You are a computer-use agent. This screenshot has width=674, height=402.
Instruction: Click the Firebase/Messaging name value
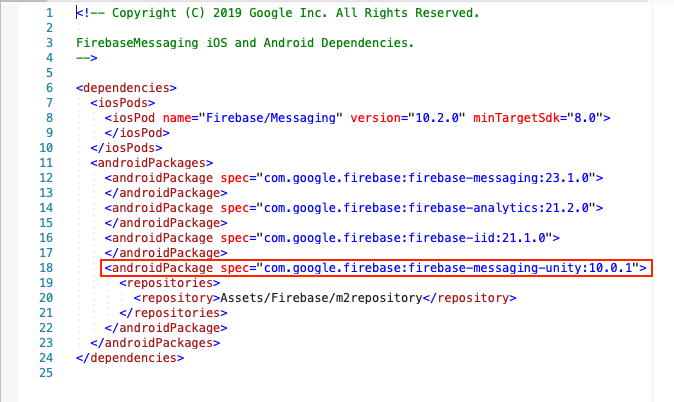[x=270, y=118]
